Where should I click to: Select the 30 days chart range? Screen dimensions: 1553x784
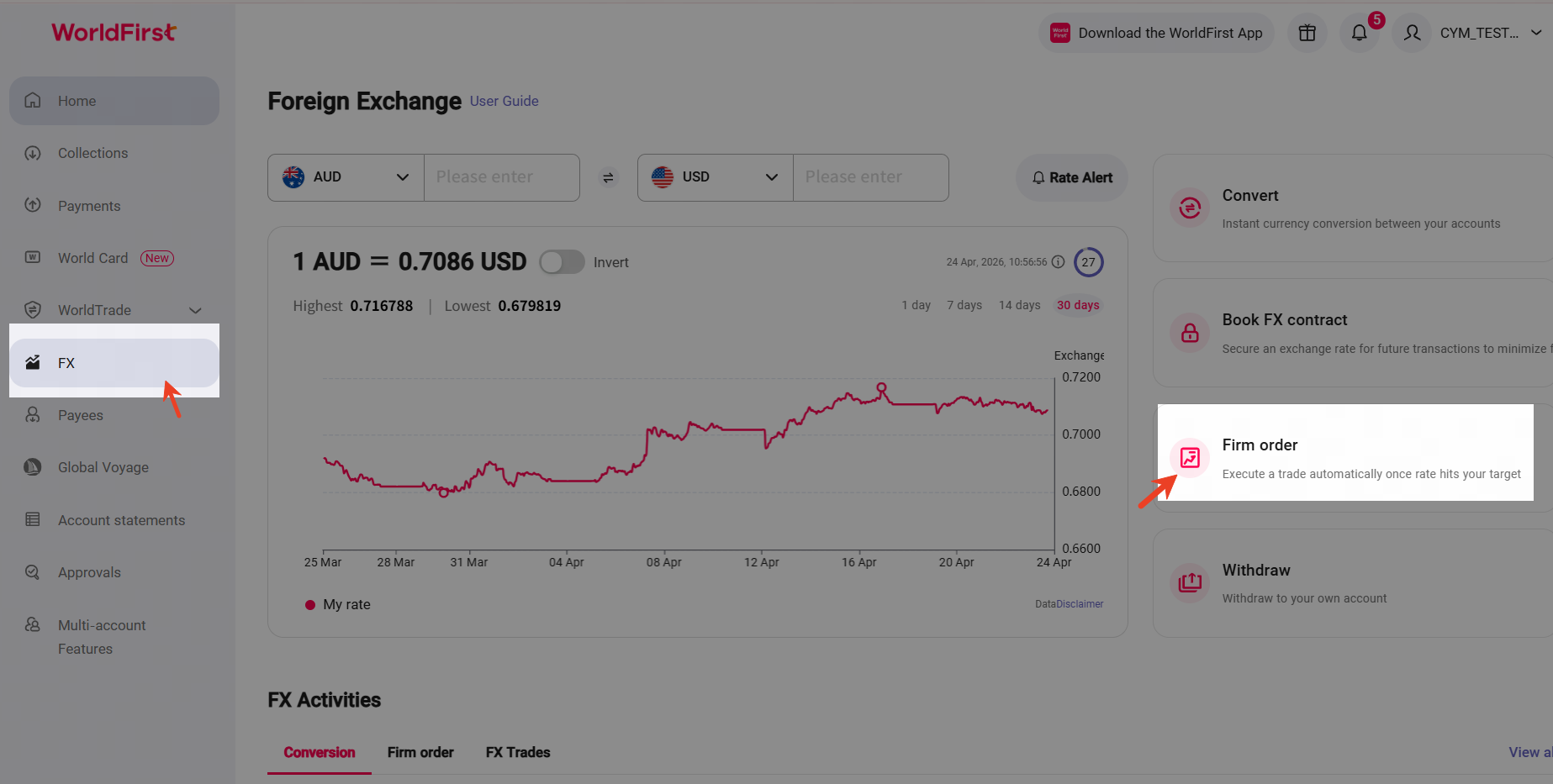pyautogui.click(x=1078, y=305)
